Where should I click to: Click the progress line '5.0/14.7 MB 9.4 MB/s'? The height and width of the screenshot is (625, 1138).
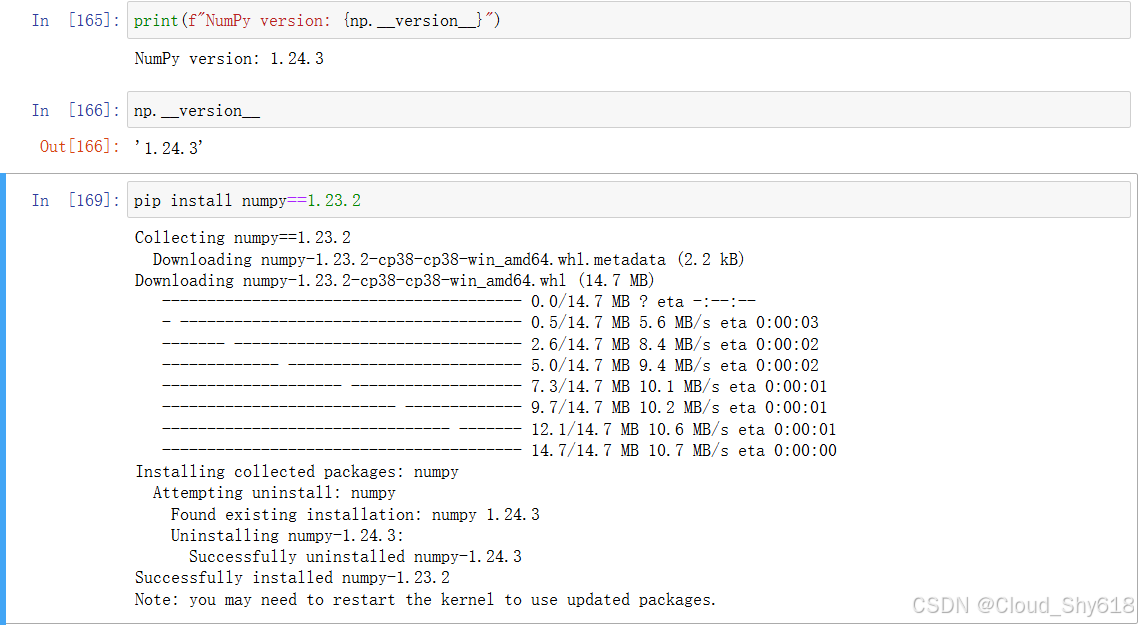point(490,365)
